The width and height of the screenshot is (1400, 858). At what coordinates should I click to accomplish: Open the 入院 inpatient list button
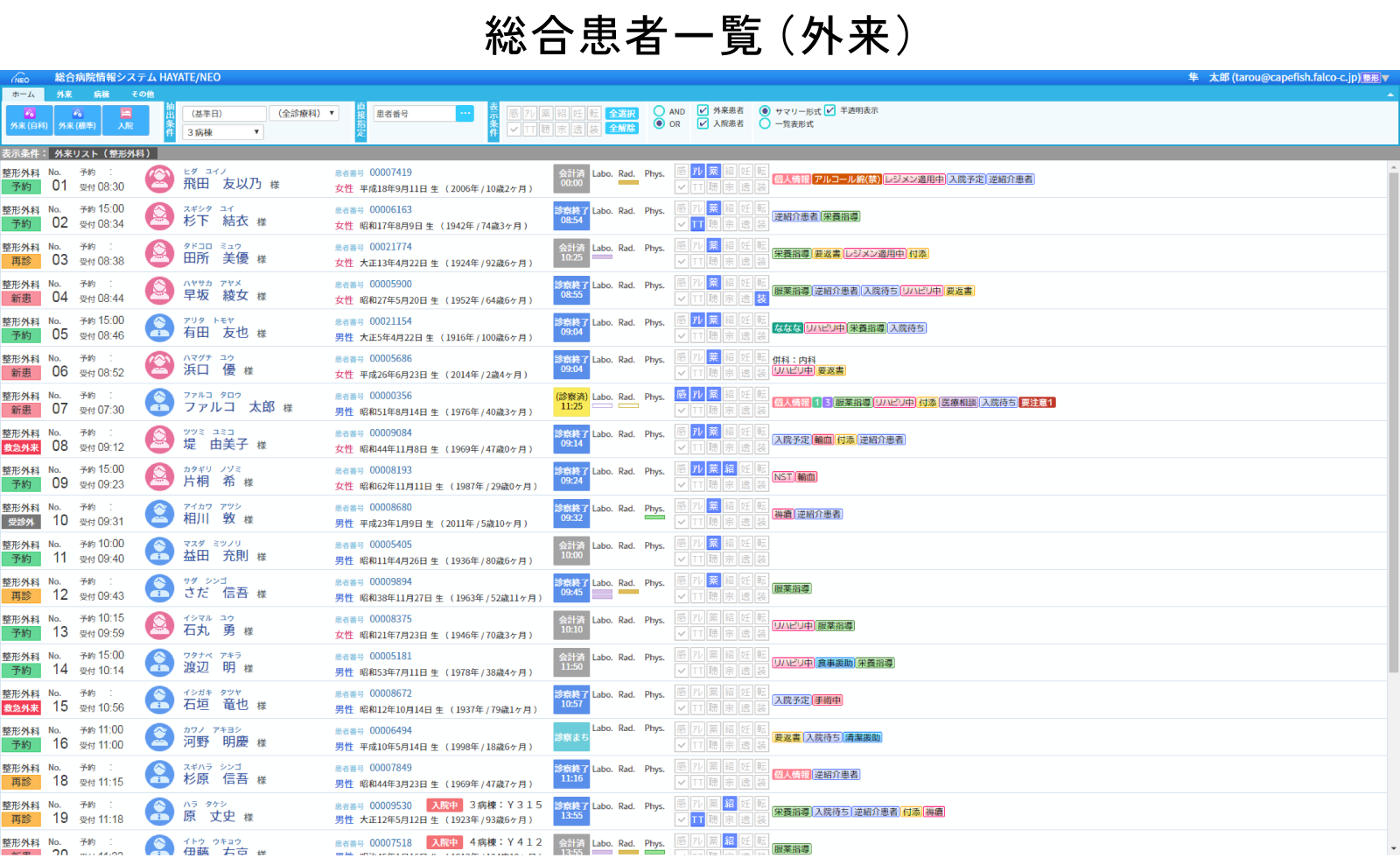click(x=125, y=119)
